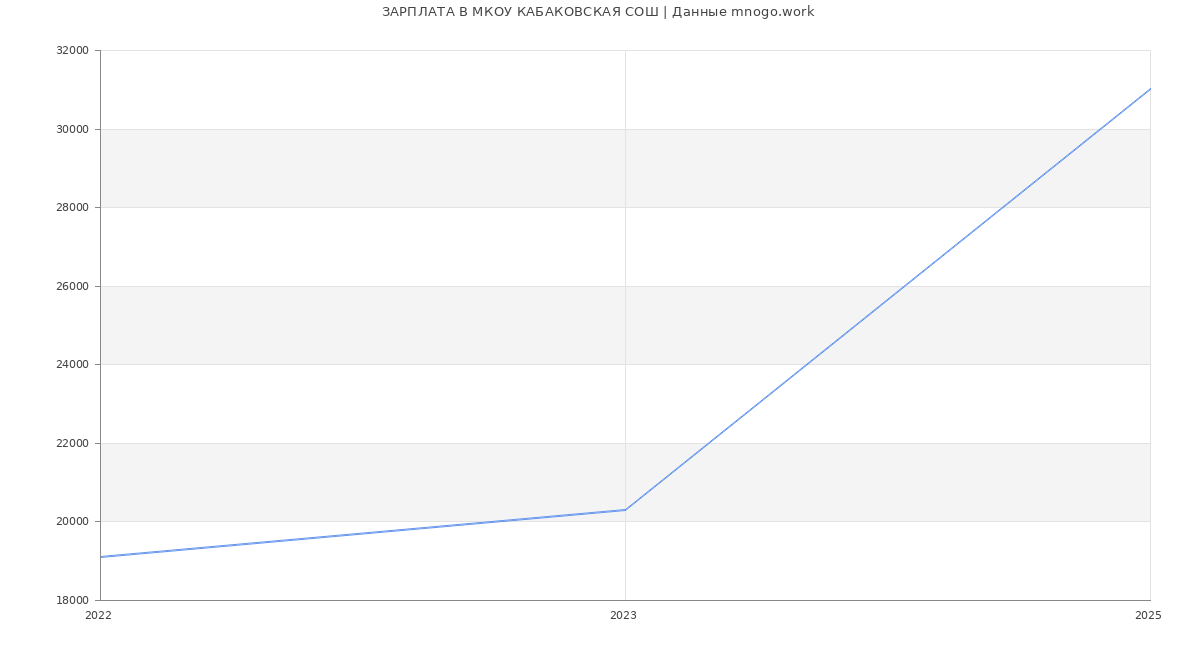Click the 2025 x-axis label
The image size is (1200, 650).
point(1148,616)
